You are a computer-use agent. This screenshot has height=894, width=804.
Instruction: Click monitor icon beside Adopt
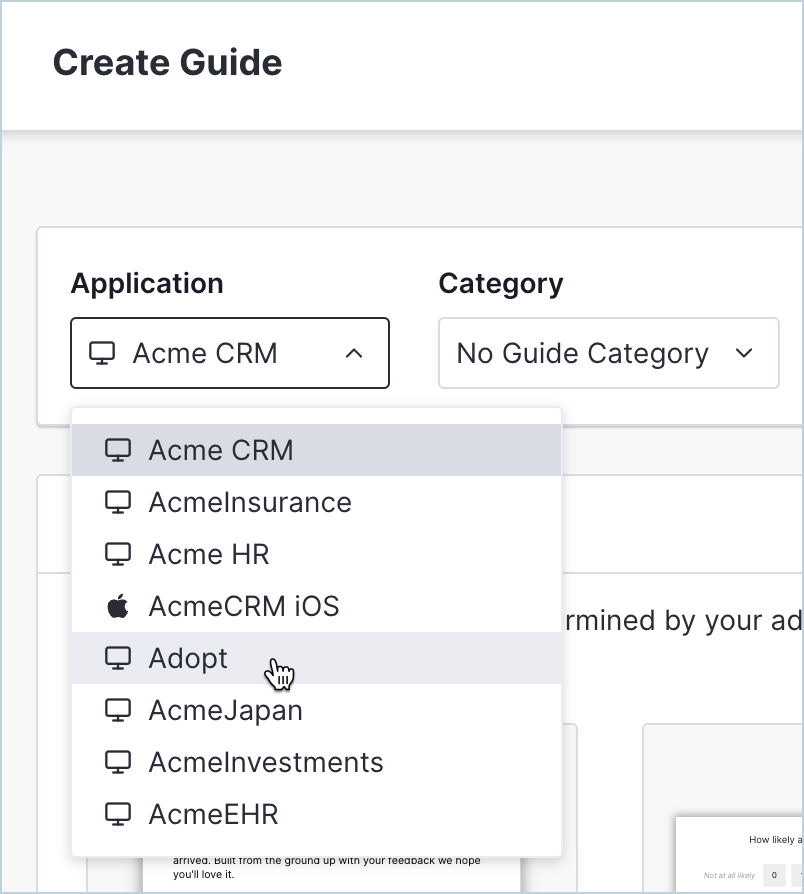(x=118, y=658)
